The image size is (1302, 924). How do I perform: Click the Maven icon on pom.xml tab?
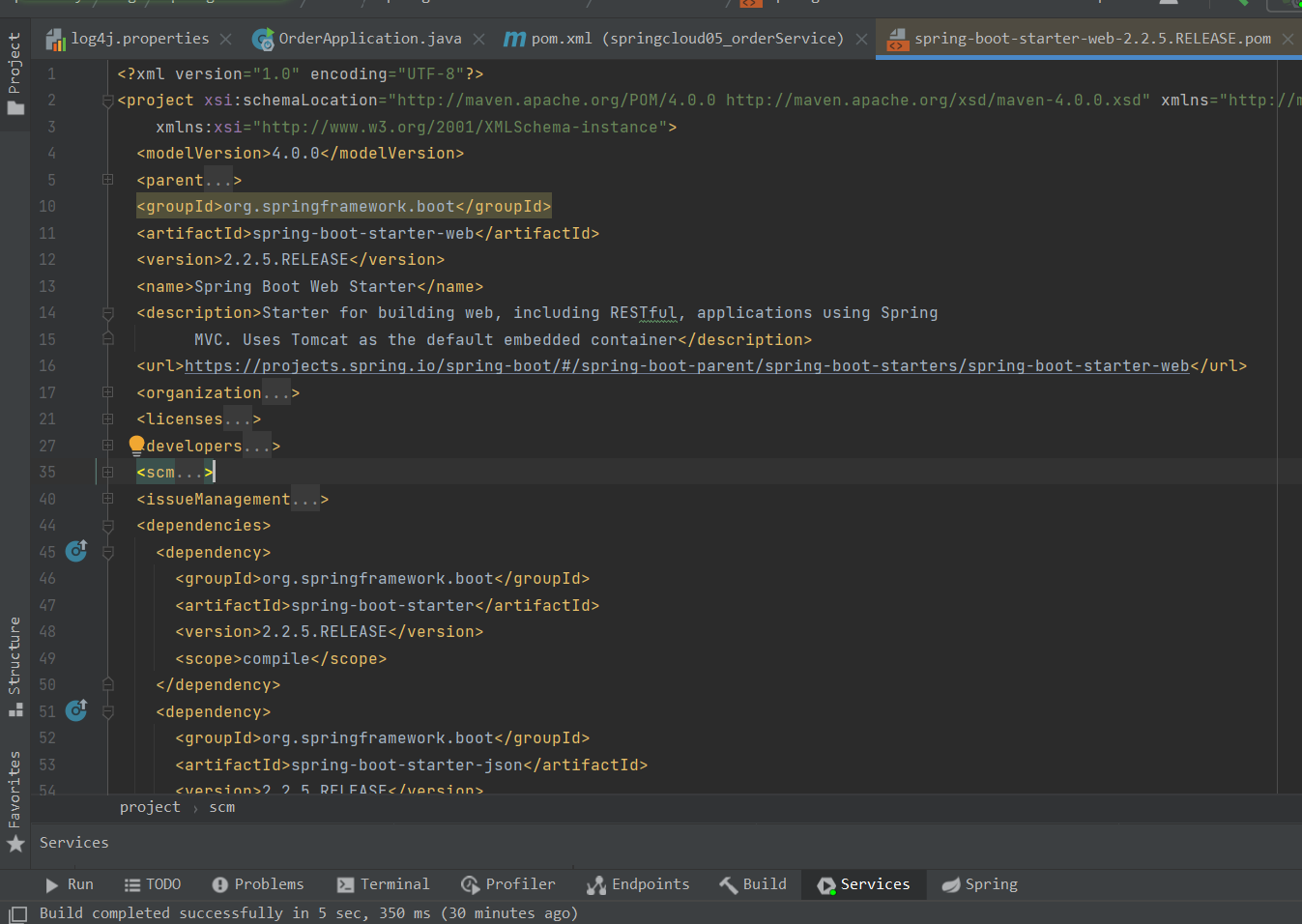tap(515, 39)
